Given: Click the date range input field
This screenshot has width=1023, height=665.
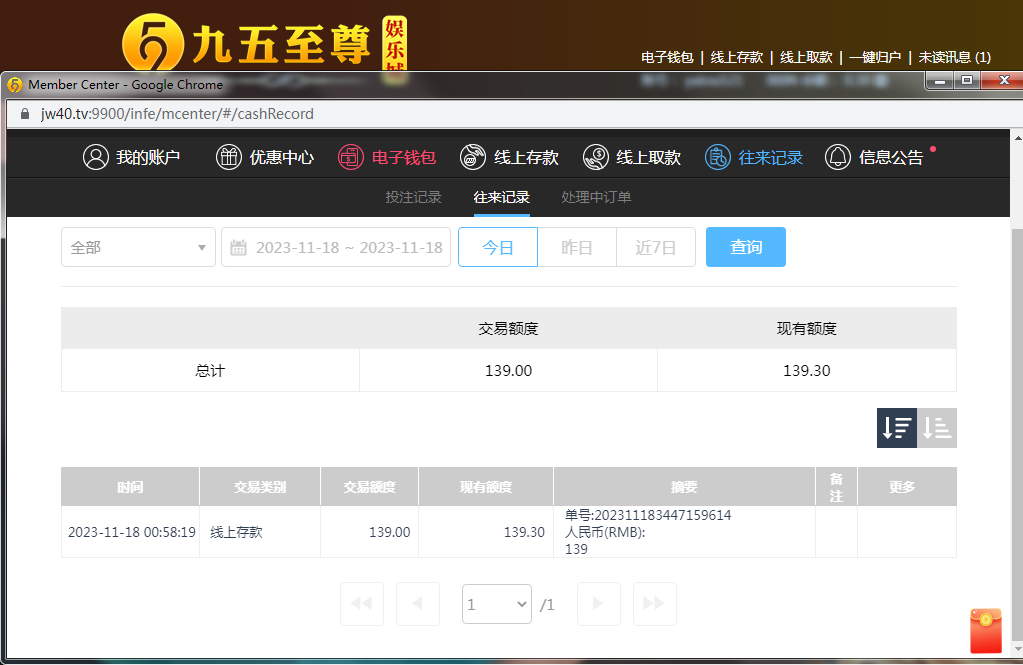Looking at the screenshot, I should pyautogui.click(x=336, y=247).
